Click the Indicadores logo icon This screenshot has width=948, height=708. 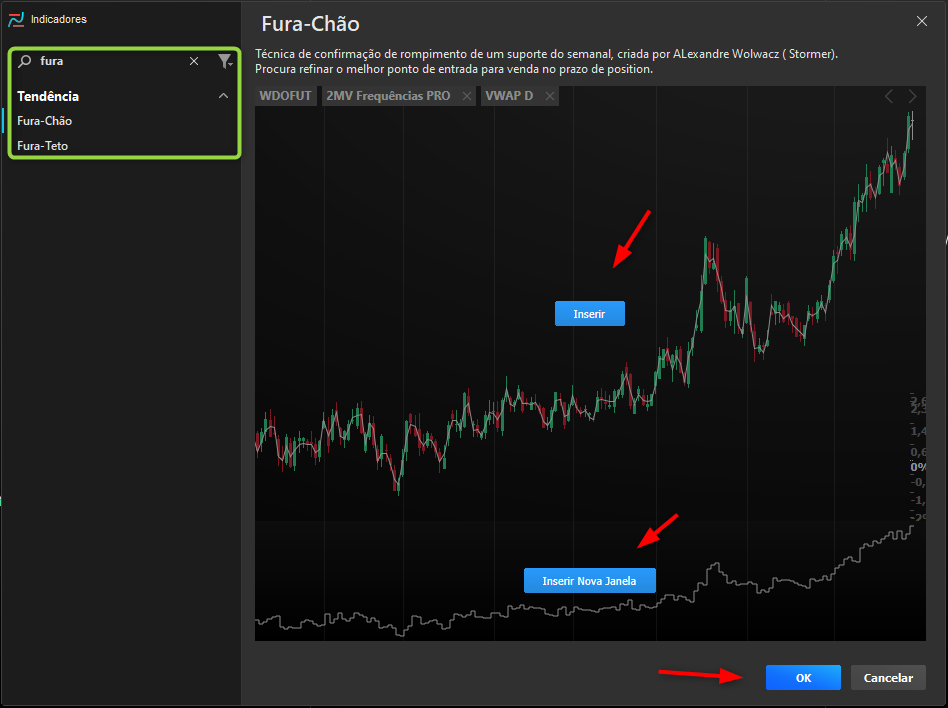[16, 19]
